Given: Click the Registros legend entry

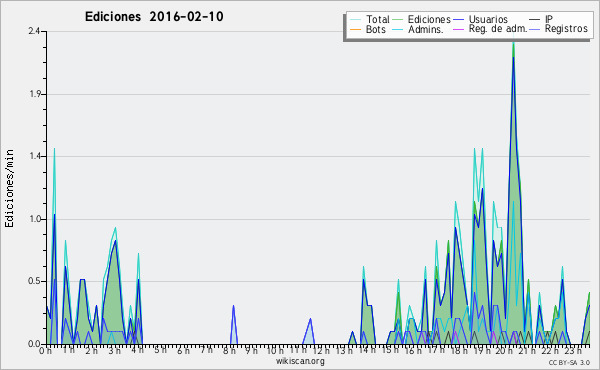Looking at the screenshot, I should (566, 29).
